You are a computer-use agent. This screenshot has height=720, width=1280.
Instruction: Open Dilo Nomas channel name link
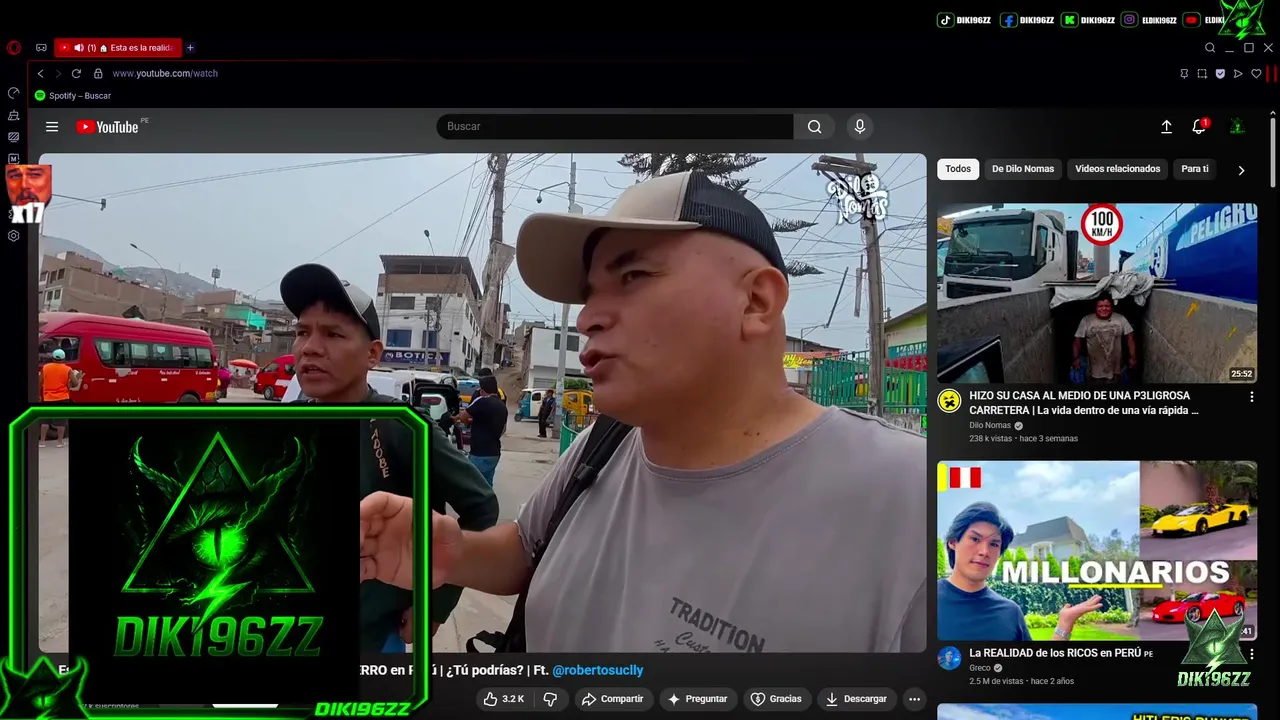point(990,425)
